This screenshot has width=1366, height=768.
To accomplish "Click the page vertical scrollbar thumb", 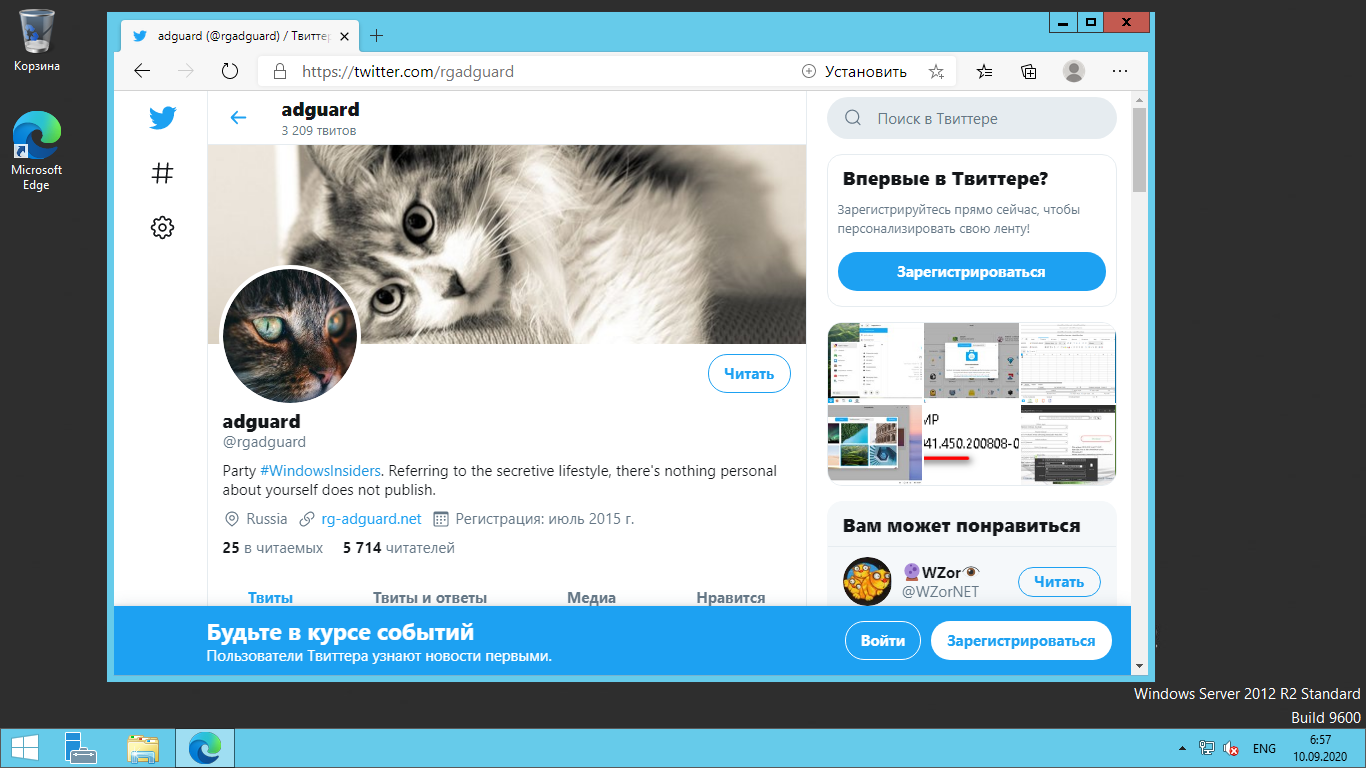I will 1139,149.
